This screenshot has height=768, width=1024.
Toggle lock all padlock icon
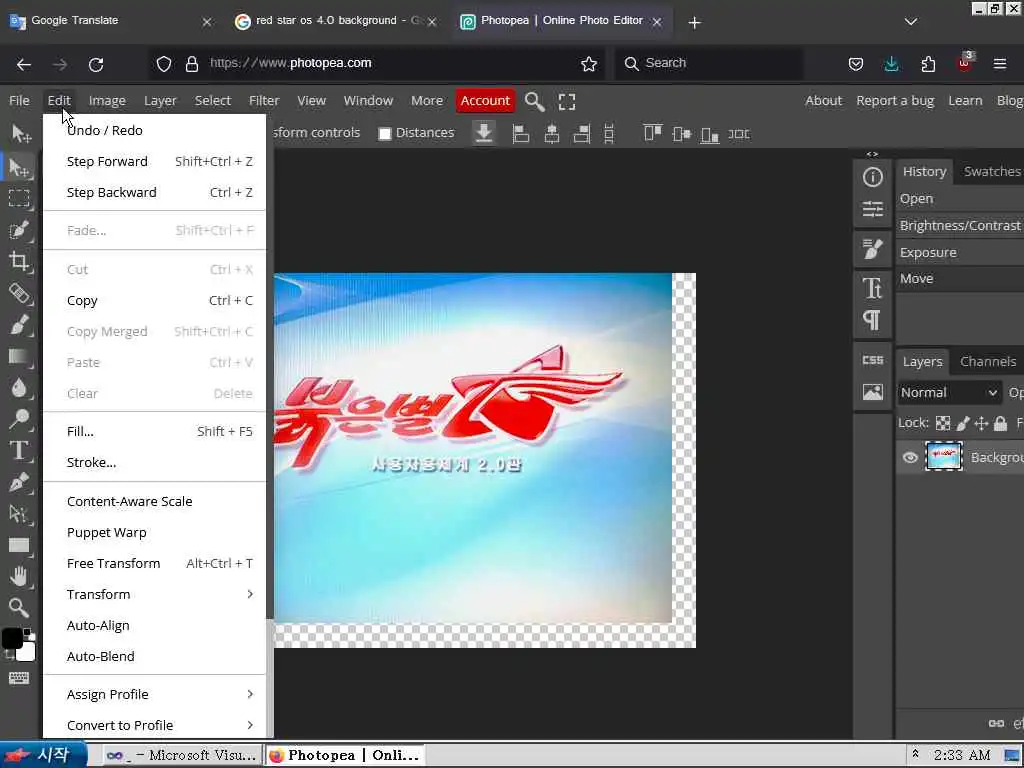coord(1000,423)
